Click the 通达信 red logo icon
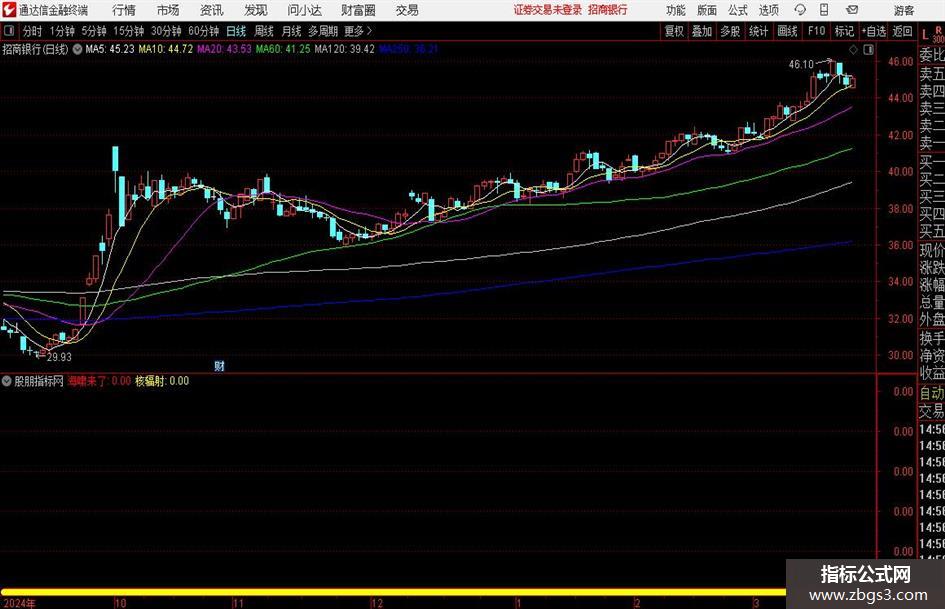 [9, 10]
